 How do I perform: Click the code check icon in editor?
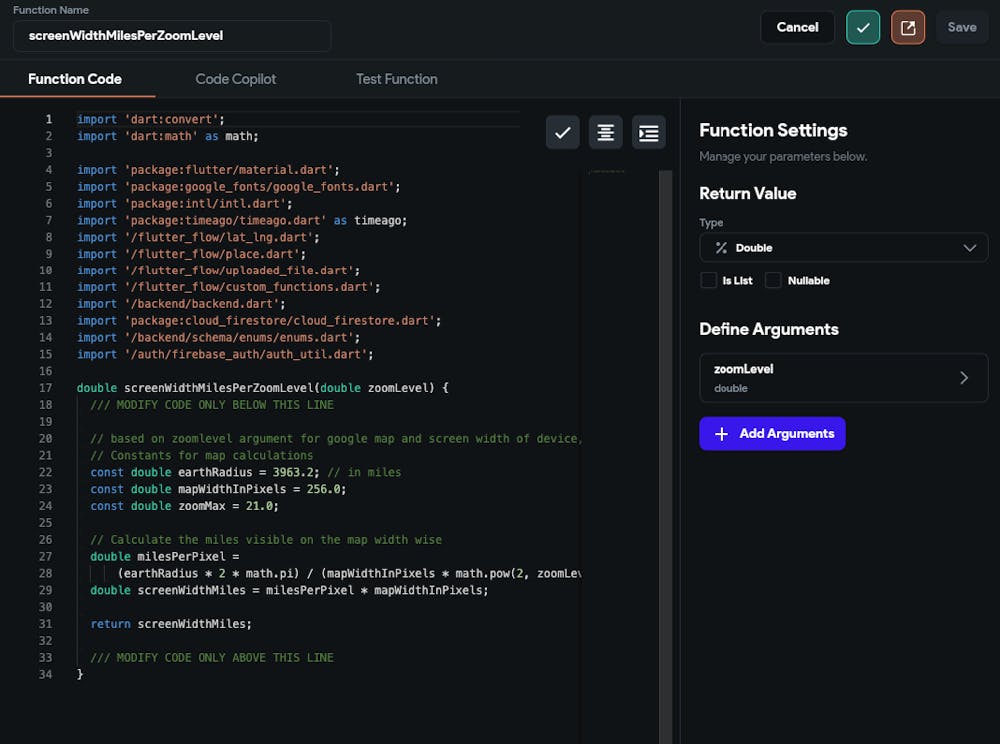tap(563, 132)
